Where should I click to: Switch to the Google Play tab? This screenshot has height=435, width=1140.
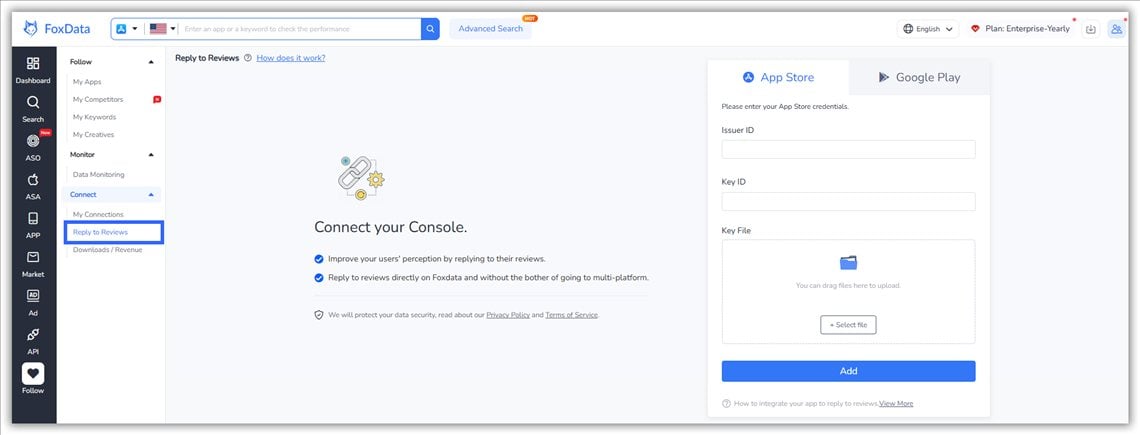[x=919, y=77]
